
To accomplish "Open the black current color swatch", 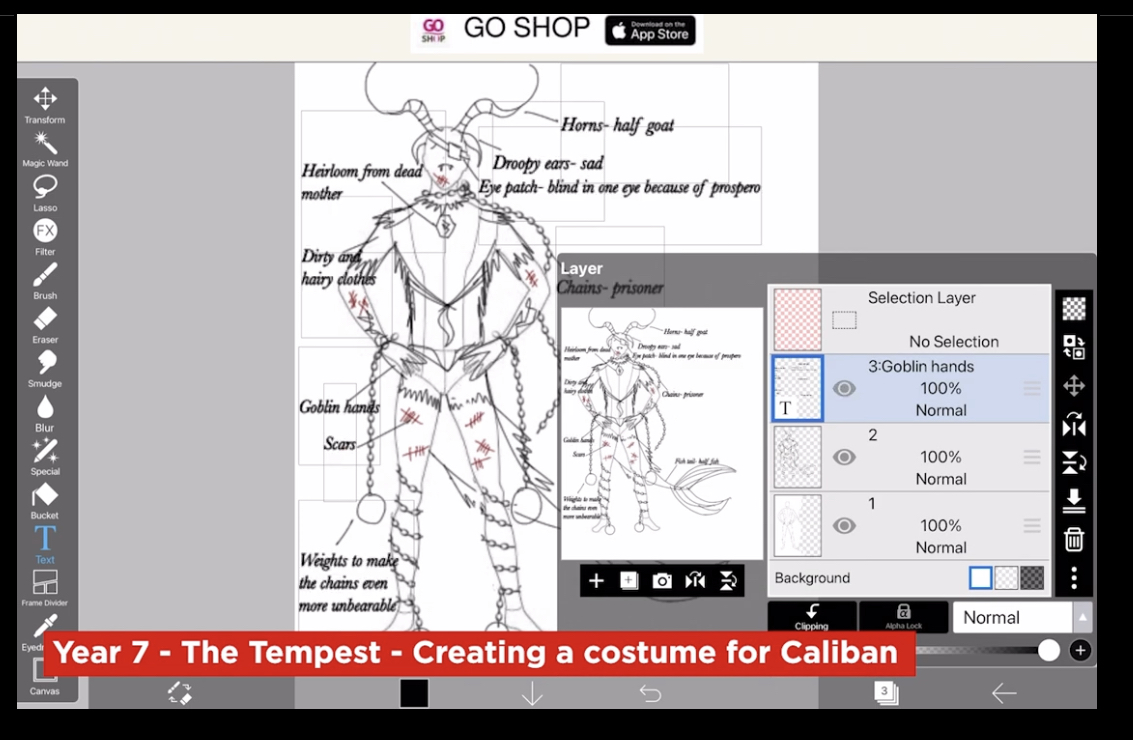I will click(414, 694).
